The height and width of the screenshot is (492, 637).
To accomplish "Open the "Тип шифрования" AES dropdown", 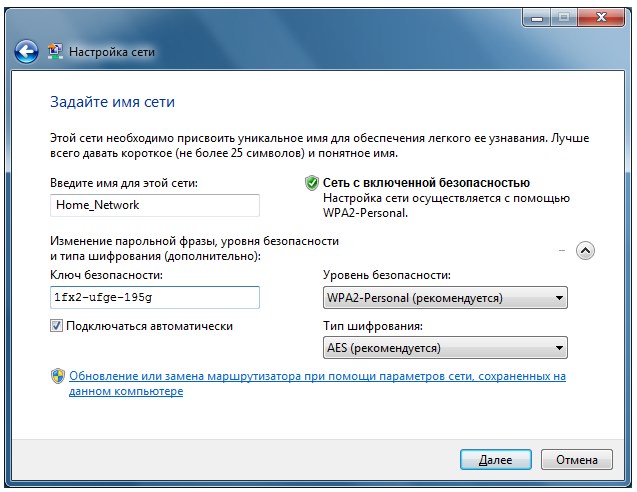I will [x=445, y=348].
